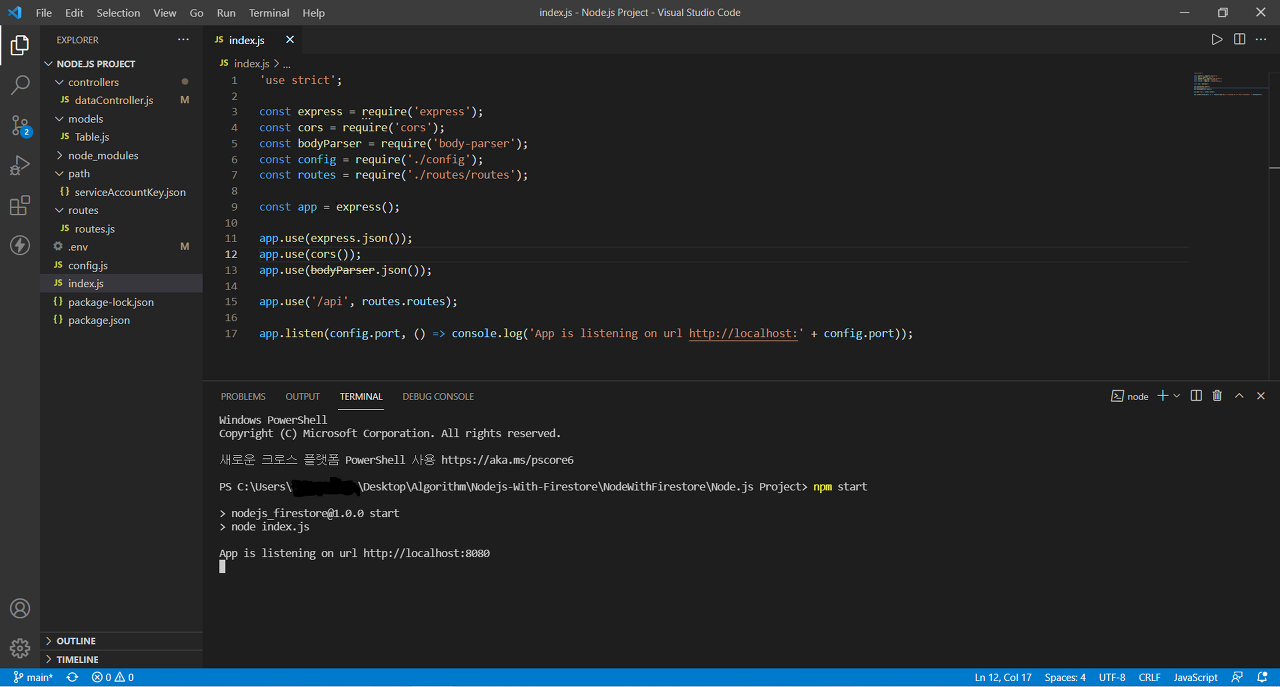
Task: Open the Accounts icon in the activity bar
Action: pyautogui.click(x=19, y=609)
